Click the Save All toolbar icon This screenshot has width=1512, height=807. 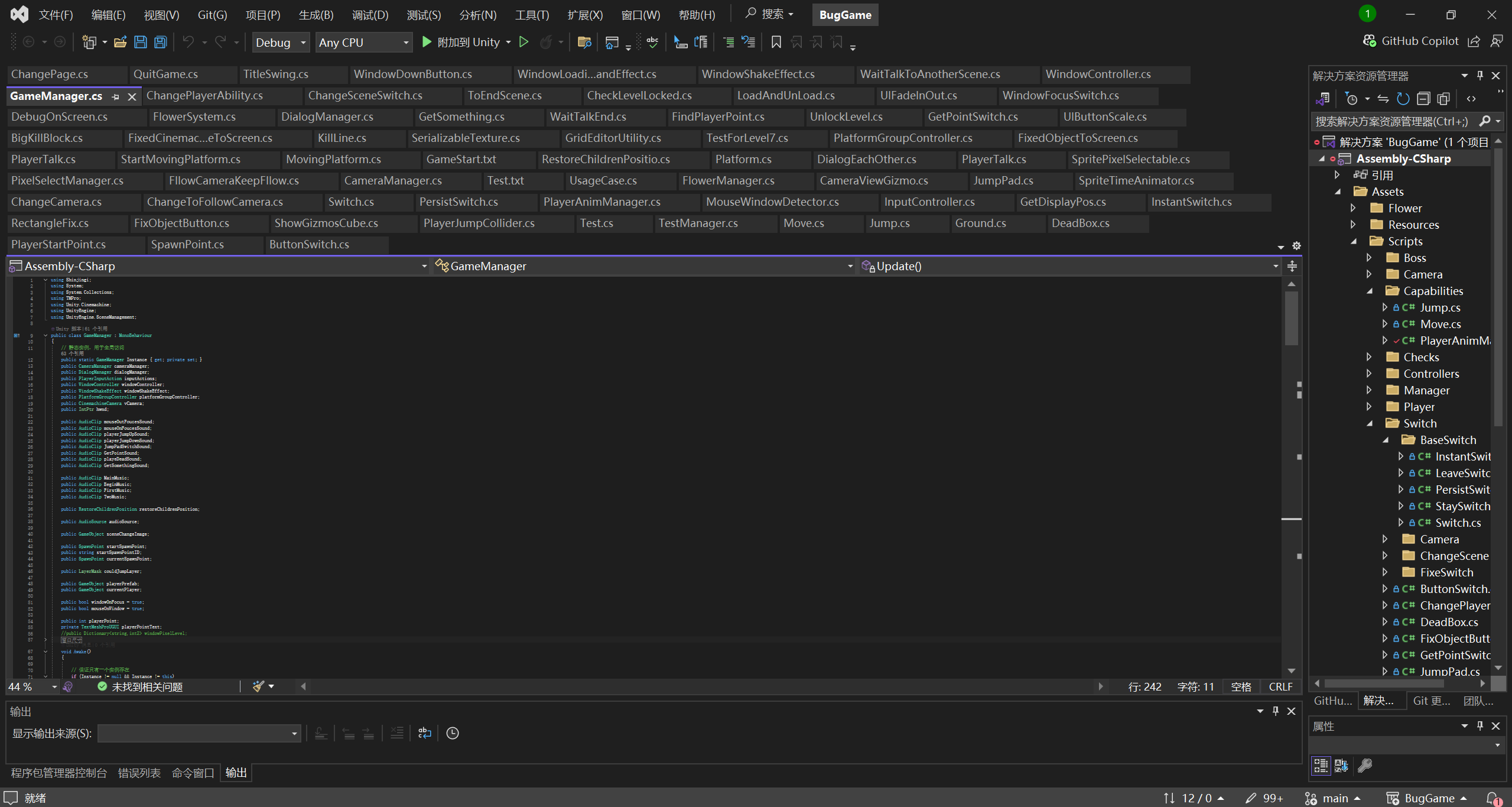tap(160, 42)
